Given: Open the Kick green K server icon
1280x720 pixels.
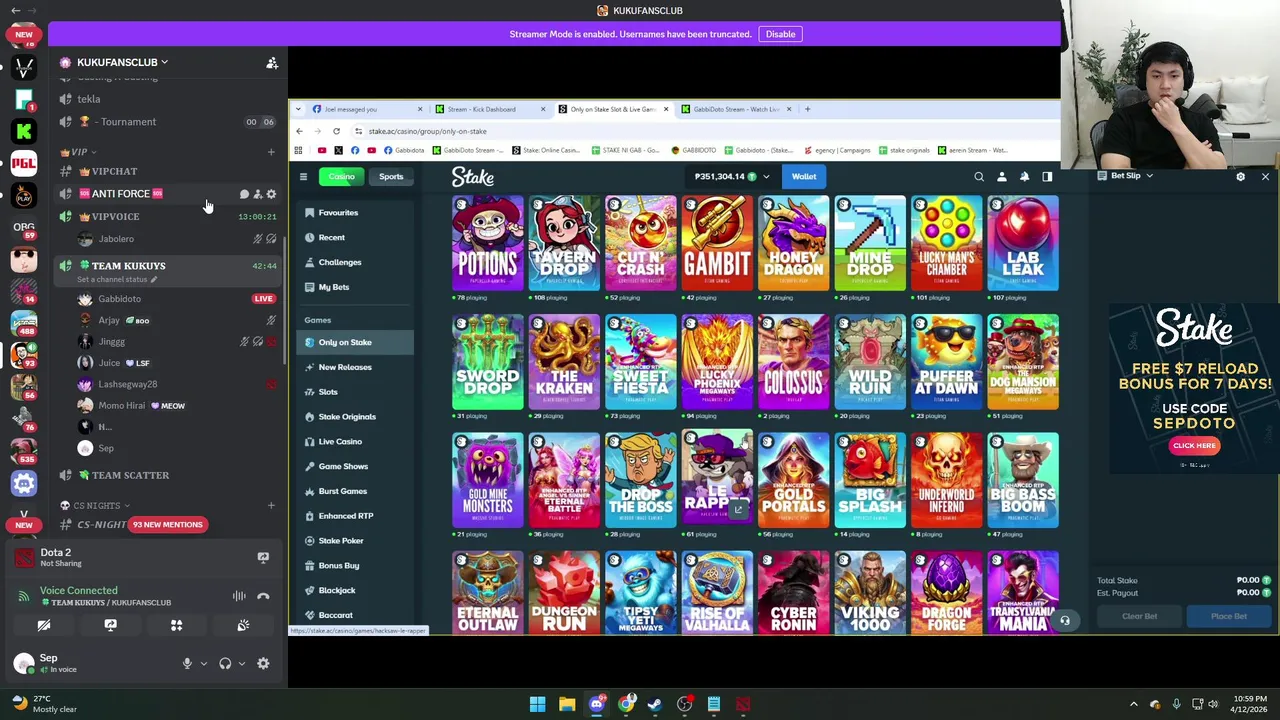Looking at the screenshot, I should [24, 131].
